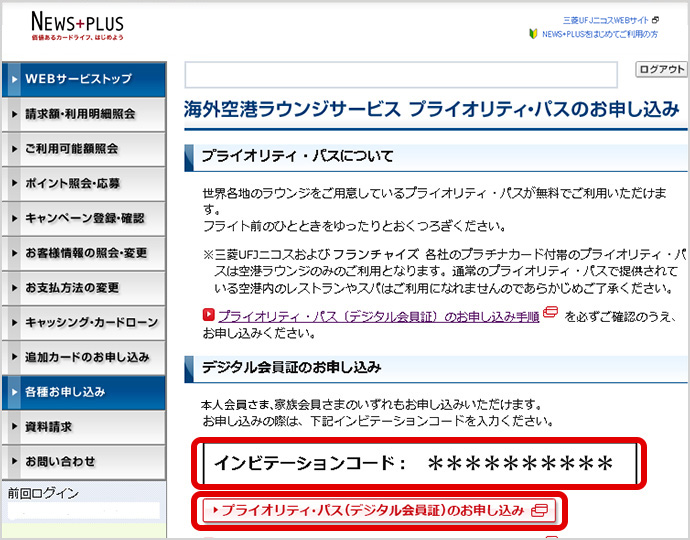Click プライオリティ・パス(デジタル会員証)のお申し込み button
The width and height of the screenshot is (690, 540).
(372, 510)
